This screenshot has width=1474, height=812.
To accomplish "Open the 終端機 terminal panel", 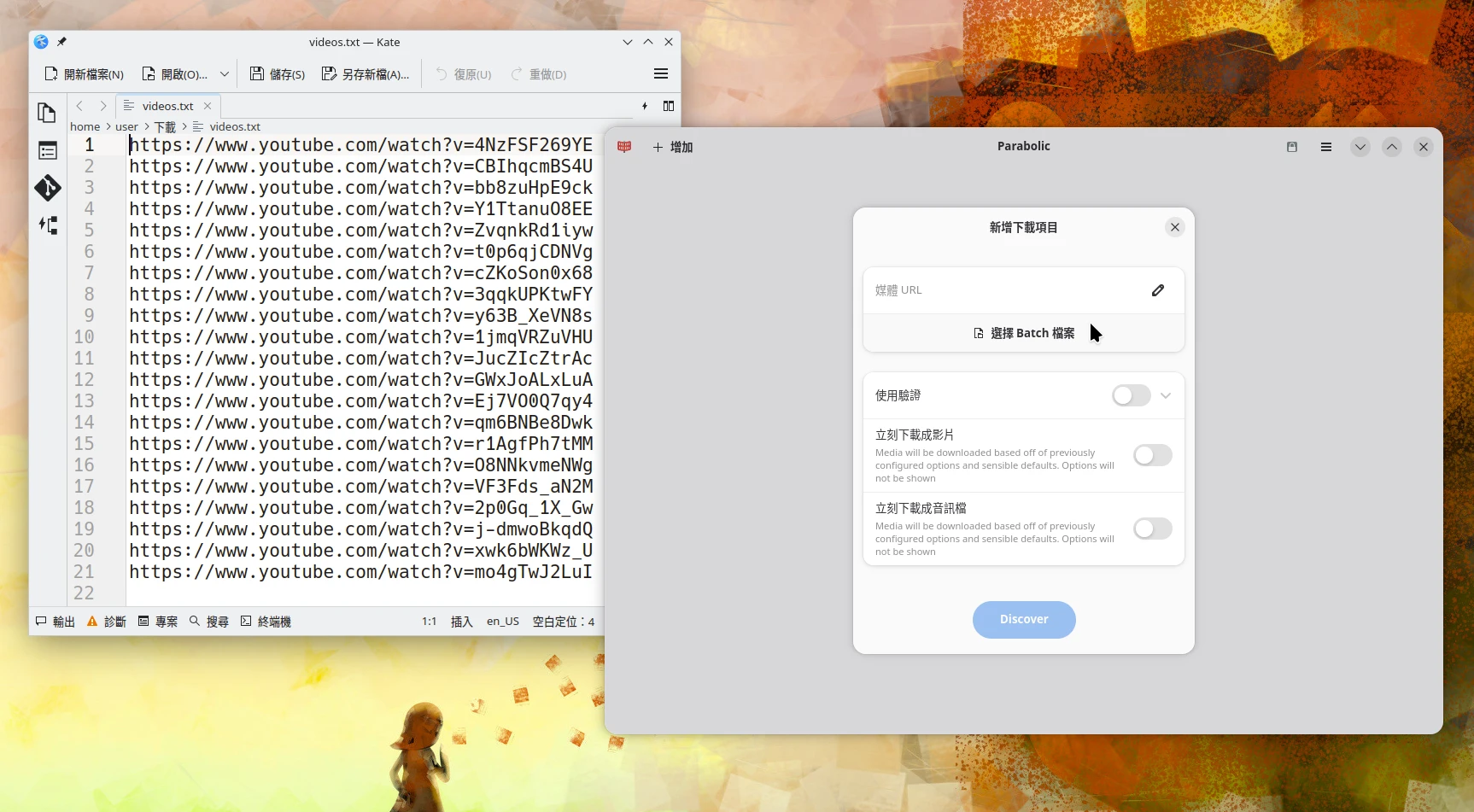I will coord(266,622).
